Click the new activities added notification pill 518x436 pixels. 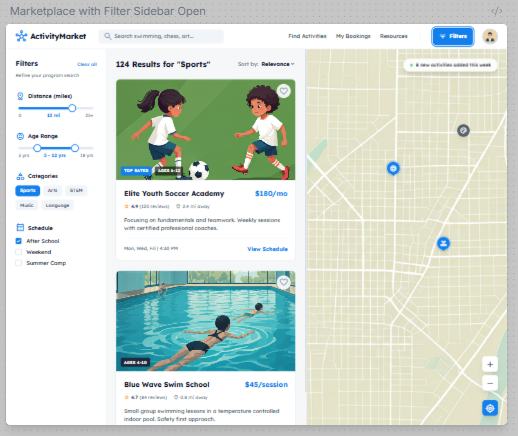tap(450, 65)
